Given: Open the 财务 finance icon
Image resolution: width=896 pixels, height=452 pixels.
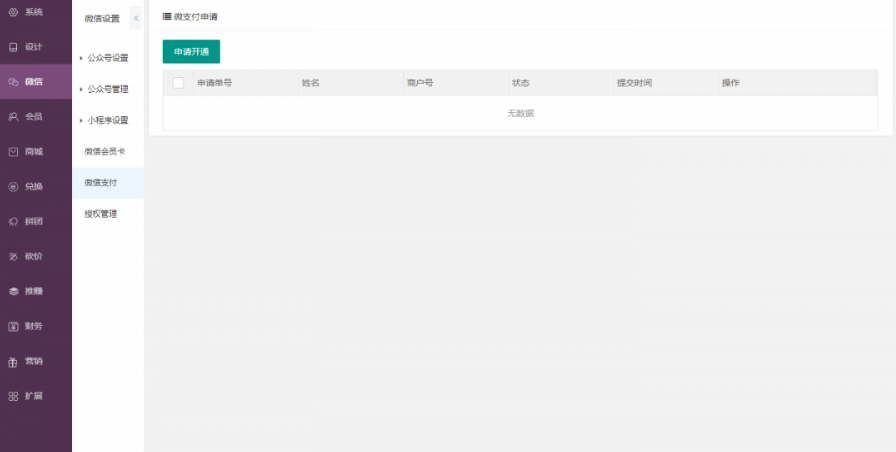Looking at the screenshot, I should [x=13, y=326].
